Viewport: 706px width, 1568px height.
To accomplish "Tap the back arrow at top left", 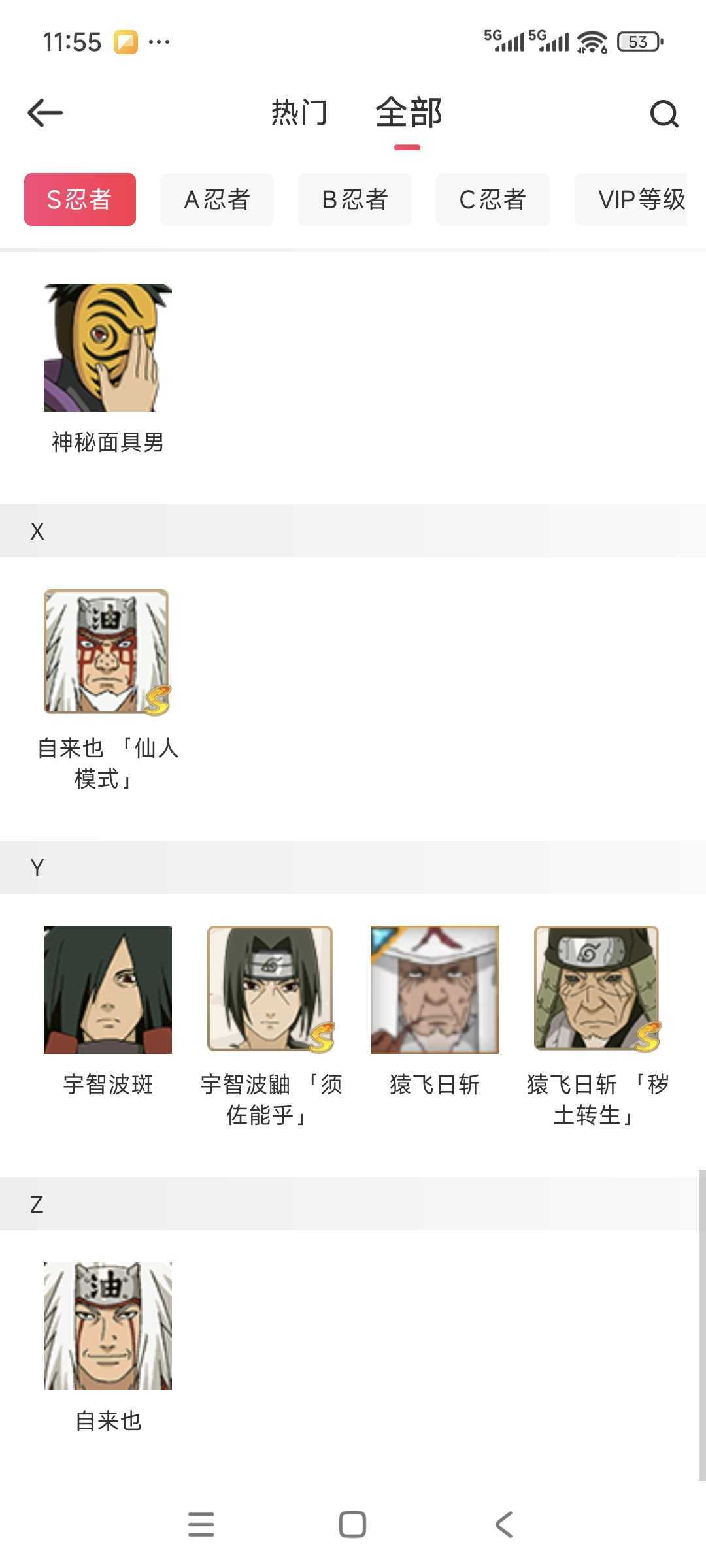I will tap(45, 113).
